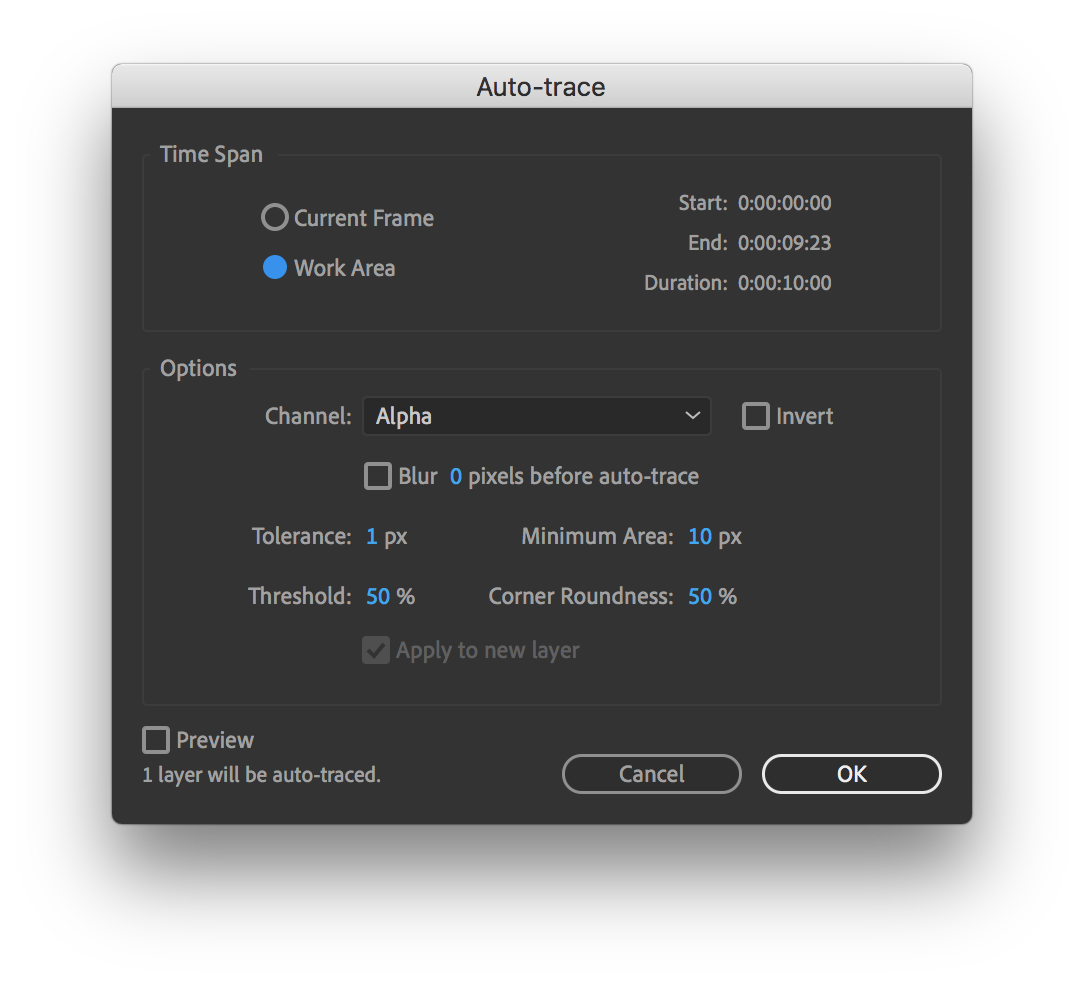Toggle the Apply to new layer checkbox
The height and width of the screenshot is (984, 1084).
tap(375, 650)
